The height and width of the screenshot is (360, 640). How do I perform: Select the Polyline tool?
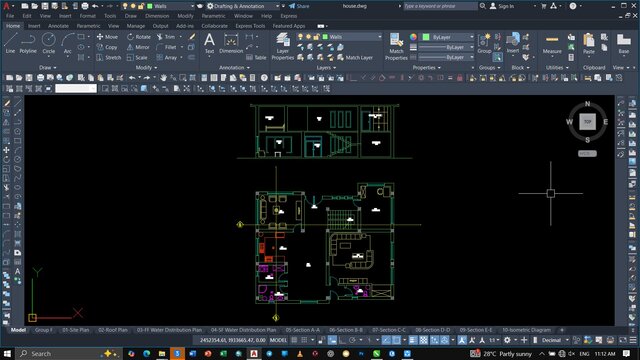28,43
